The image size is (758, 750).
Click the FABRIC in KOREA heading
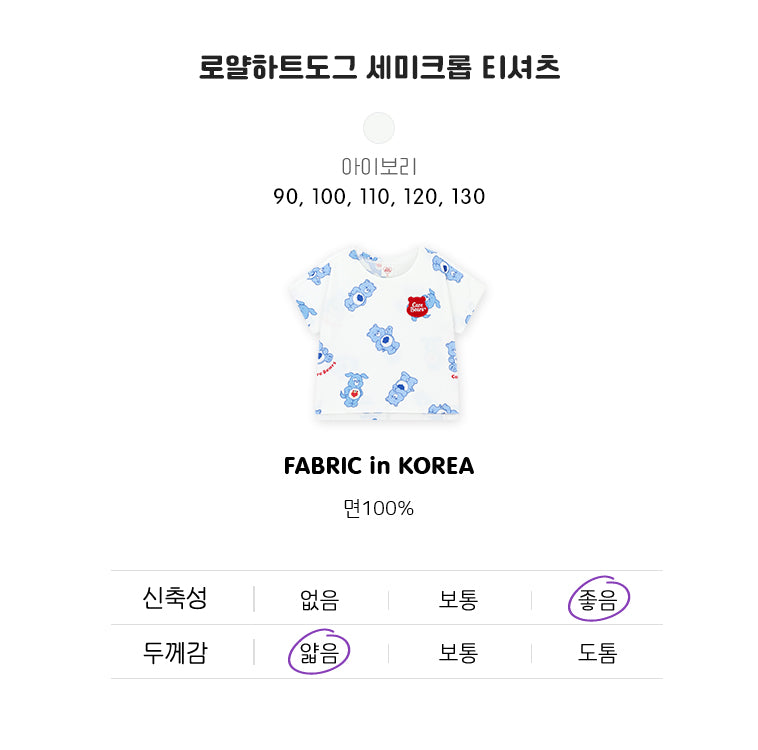[x=379, y=467]
